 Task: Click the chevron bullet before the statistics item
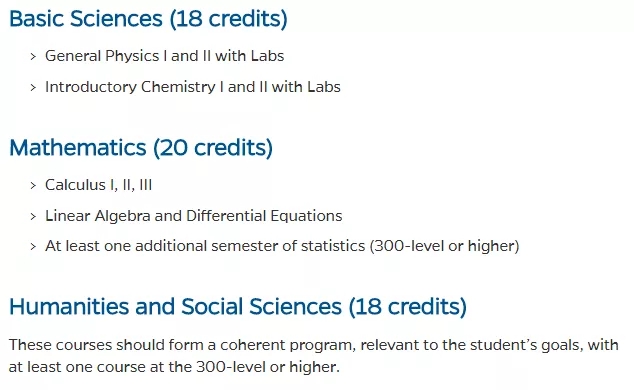(33, 247)
